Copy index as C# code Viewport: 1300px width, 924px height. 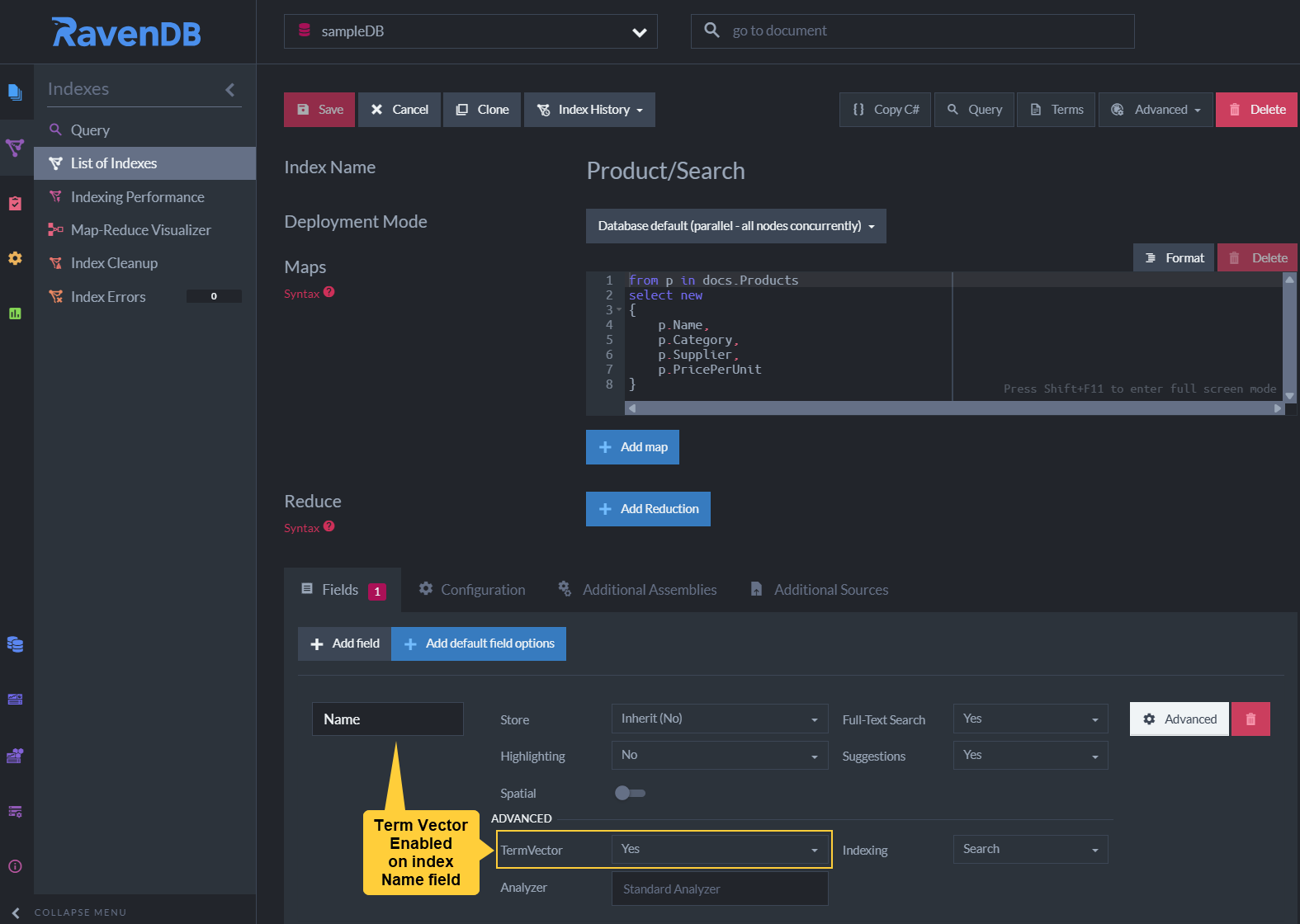pos(885,110)
